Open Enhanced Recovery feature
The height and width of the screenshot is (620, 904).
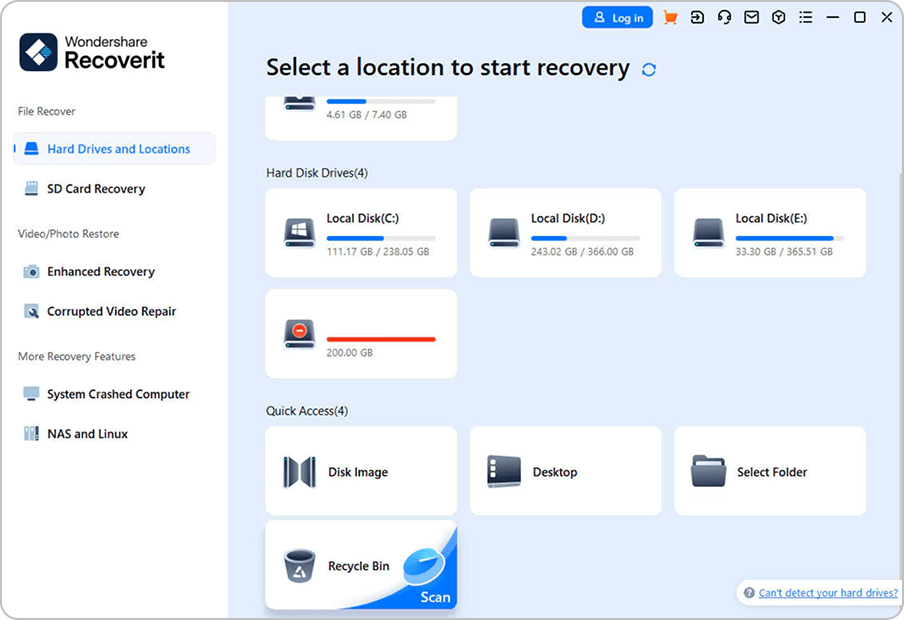pos(100,272)
